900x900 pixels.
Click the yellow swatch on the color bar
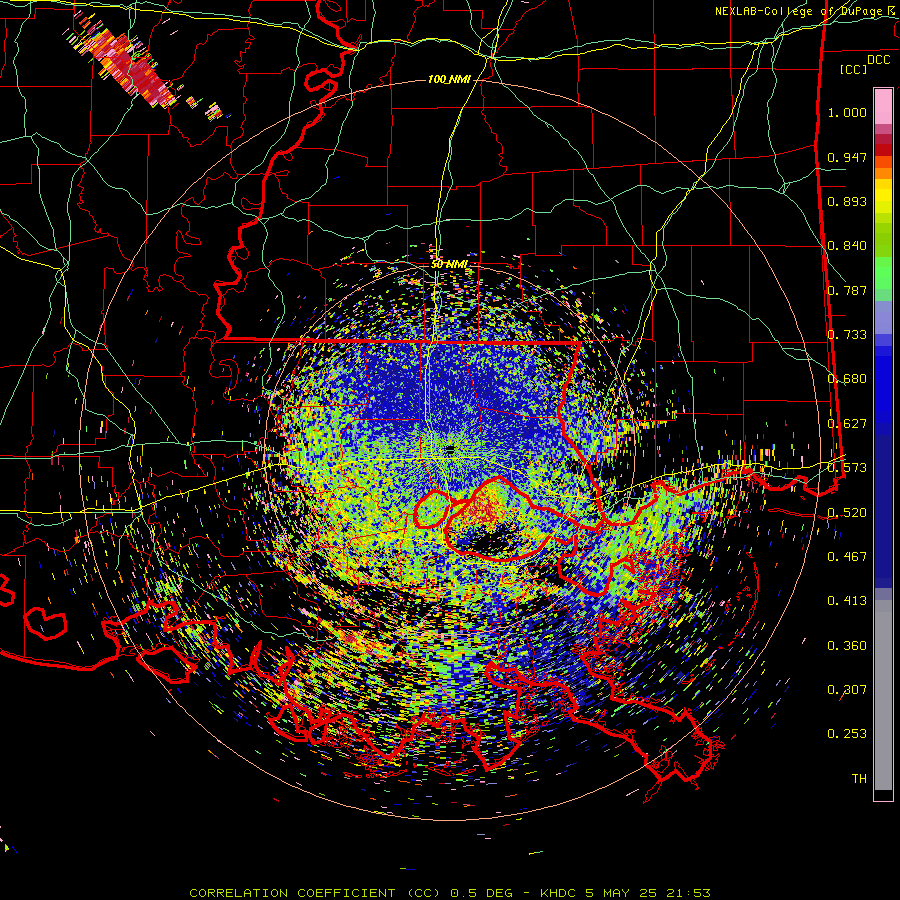883,196
